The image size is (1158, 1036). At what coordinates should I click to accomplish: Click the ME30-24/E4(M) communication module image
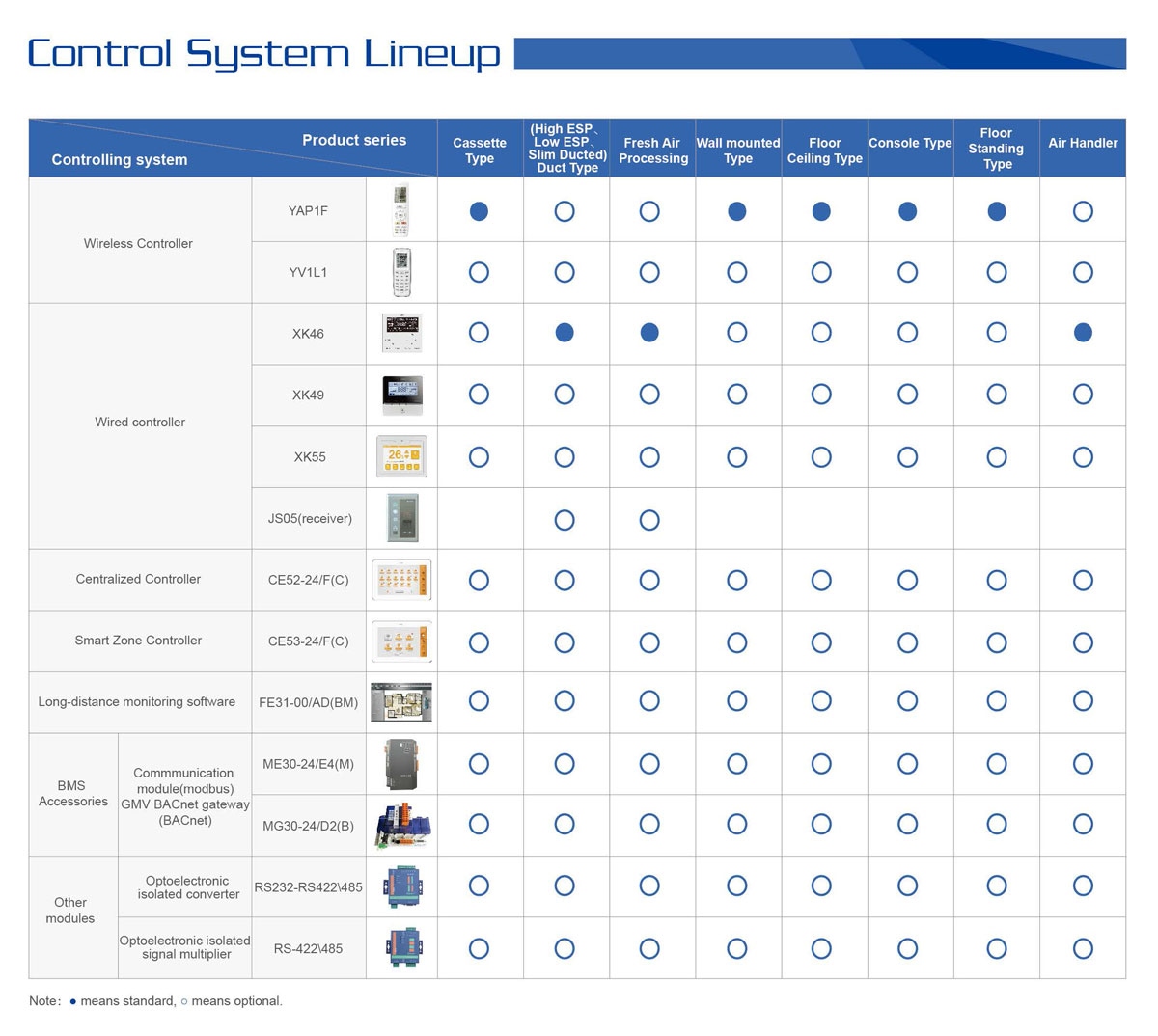click(x=400, y=764)
